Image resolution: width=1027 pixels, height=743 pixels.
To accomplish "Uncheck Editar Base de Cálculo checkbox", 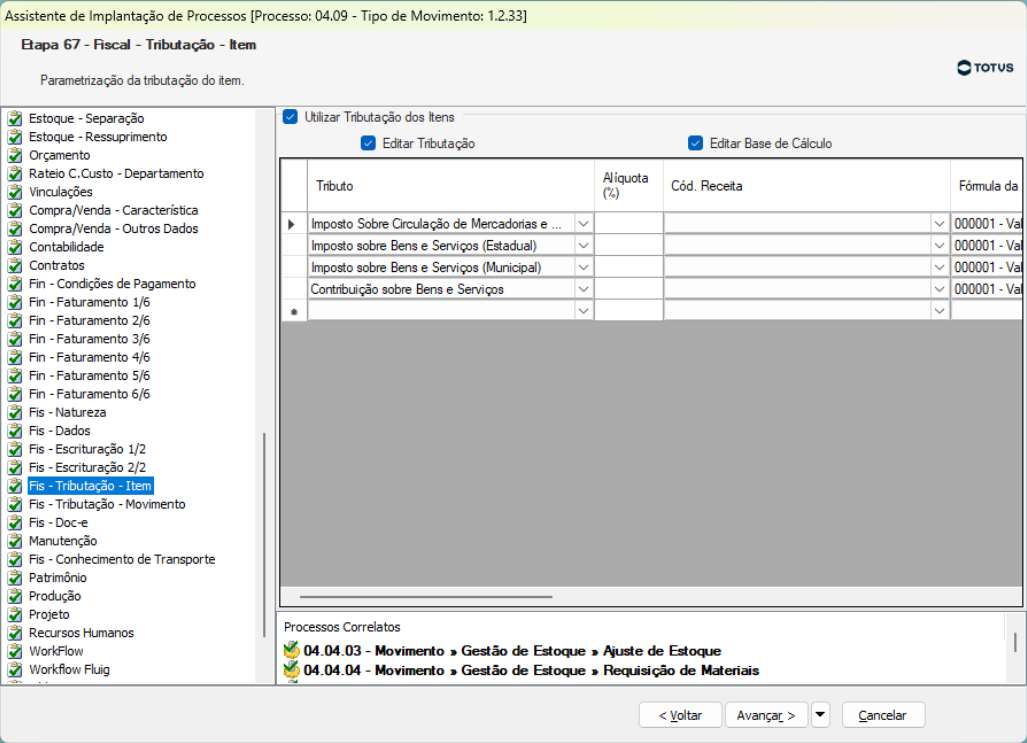I will 696,143.
